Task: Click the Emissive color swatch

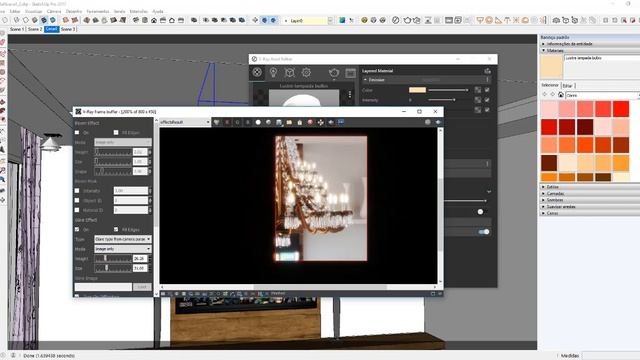Action: coord(417,90)
